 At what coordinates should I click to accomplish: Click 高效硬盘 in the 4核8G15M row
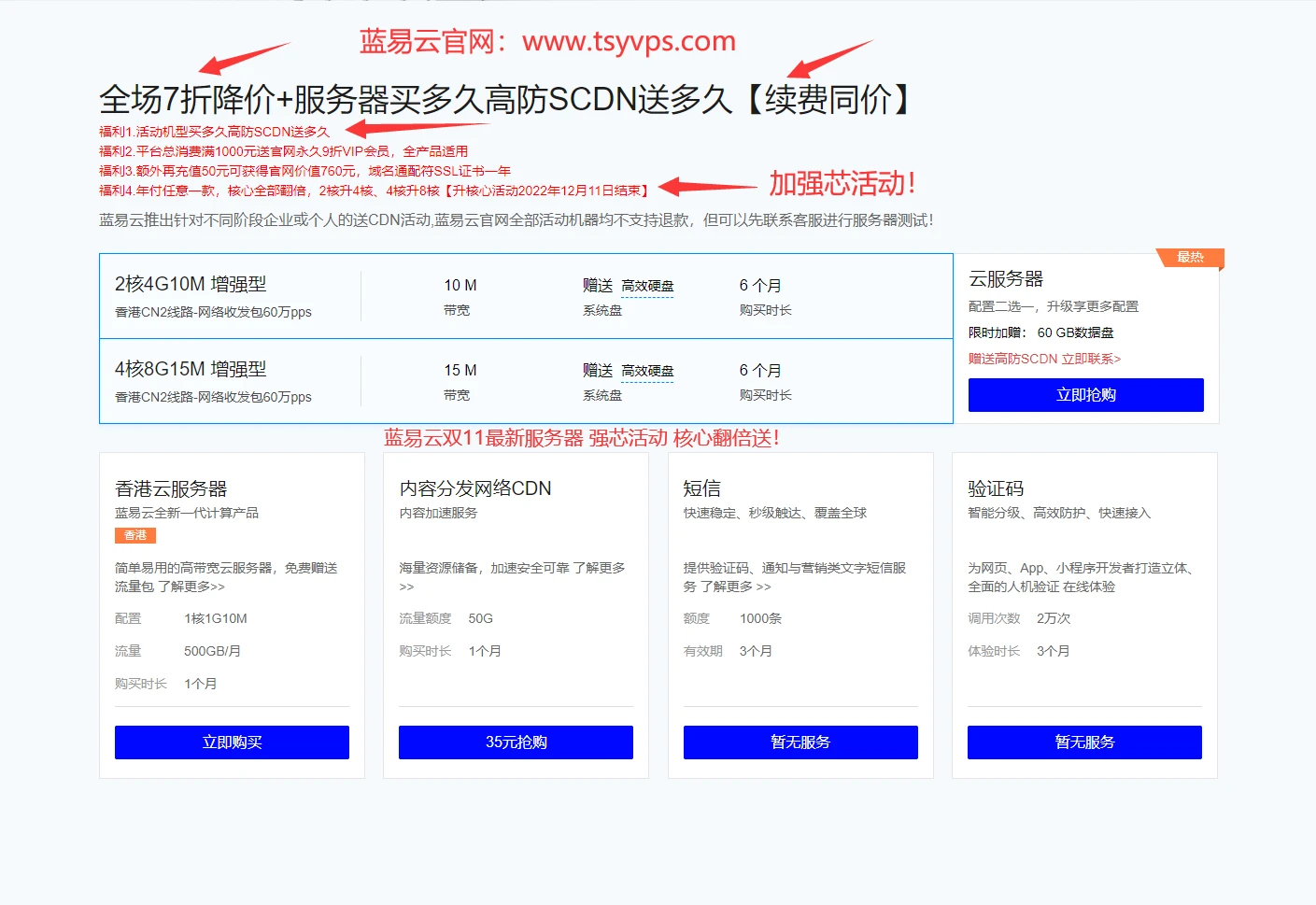tap(647, 371)
